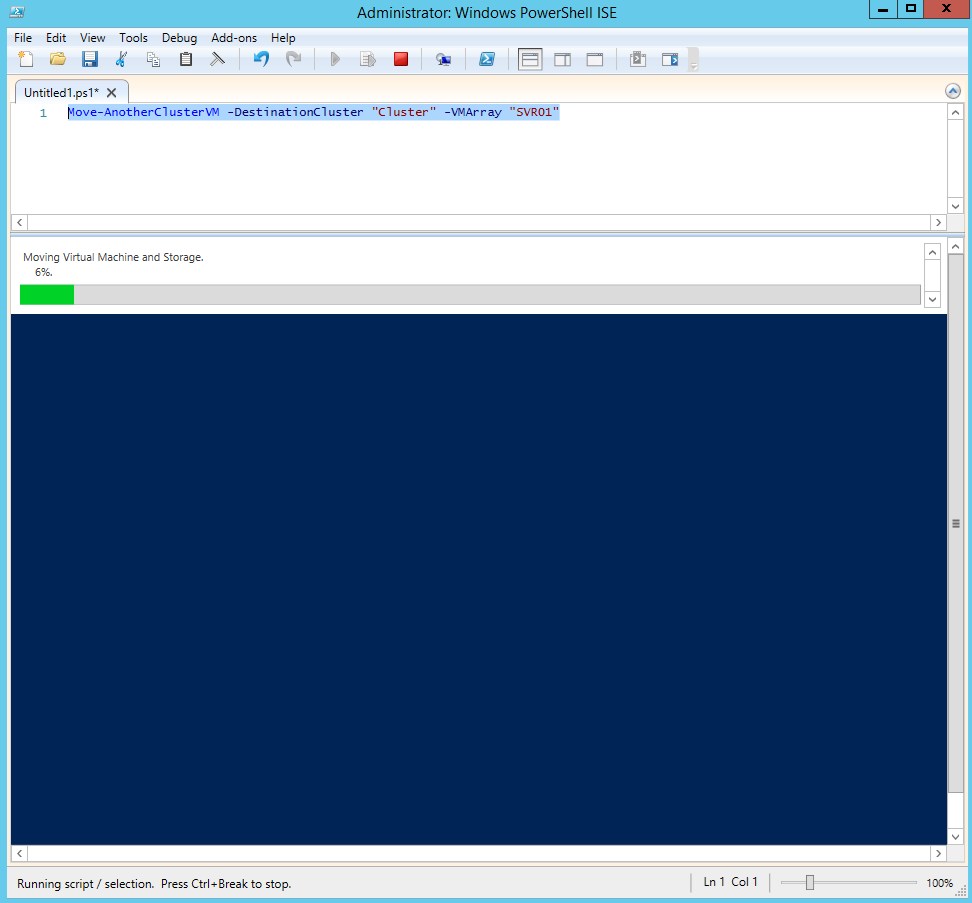This screenshot has height=903, width=972.
Task: Show script pane on top layout
Action: point(530,59)
